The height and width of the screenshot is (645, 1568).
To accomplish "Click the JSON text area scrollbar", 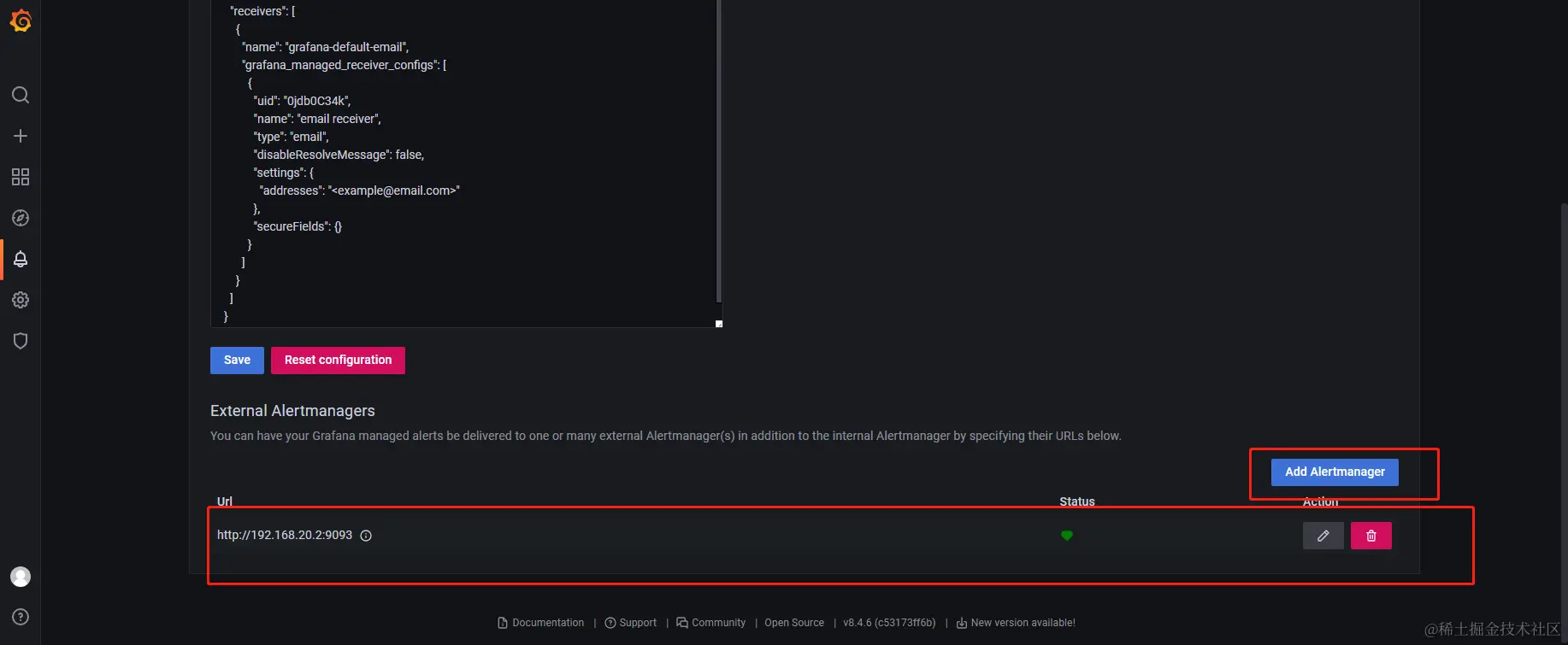I will pos(719,150).
